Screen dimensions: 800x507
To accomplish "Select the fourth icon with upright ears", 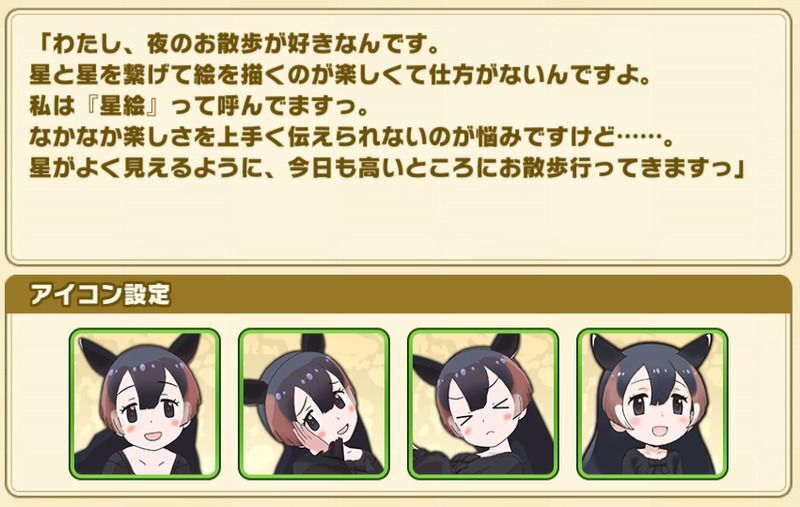I will click(652, 404).
